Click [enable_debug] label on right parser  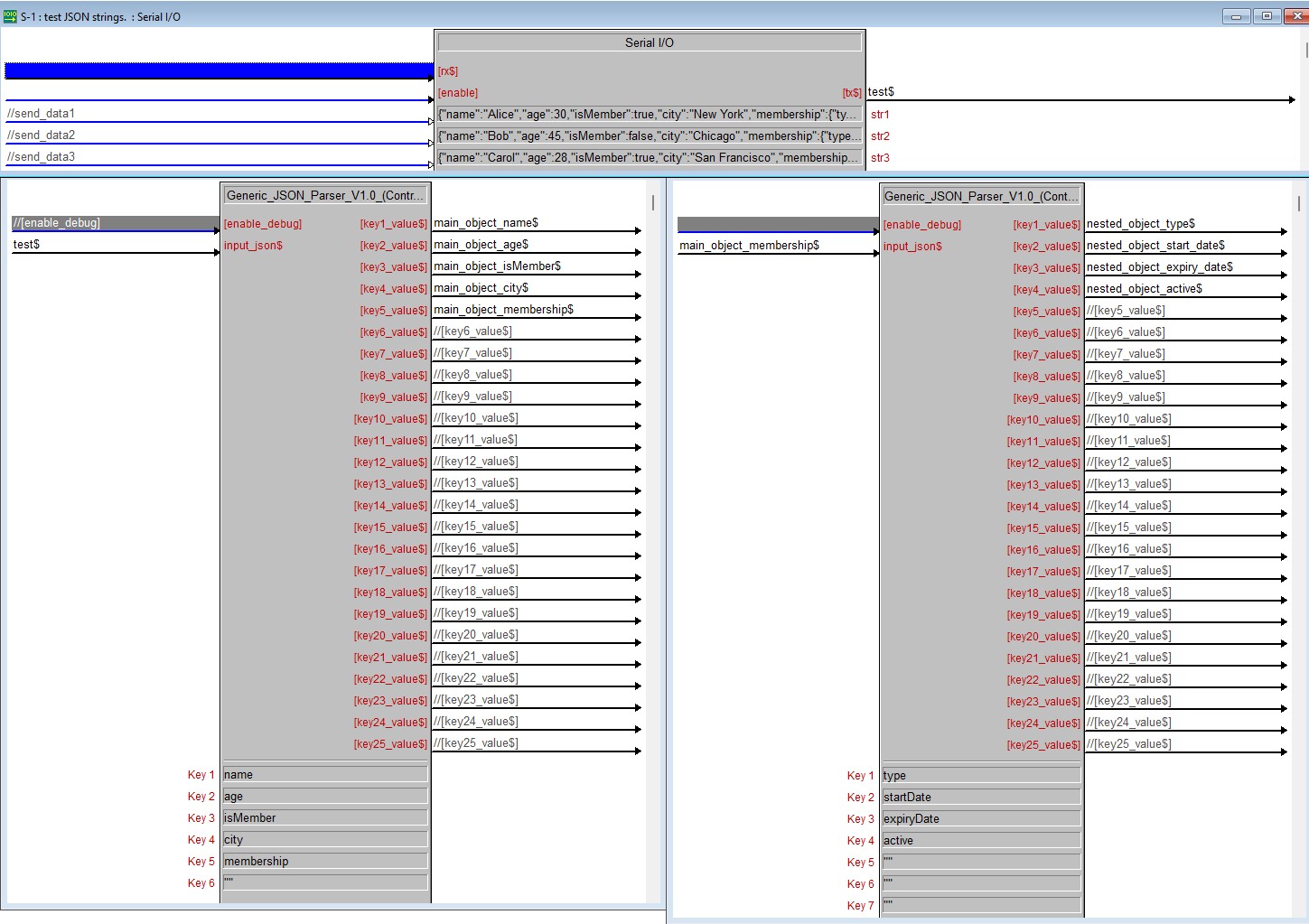[922, 225]
